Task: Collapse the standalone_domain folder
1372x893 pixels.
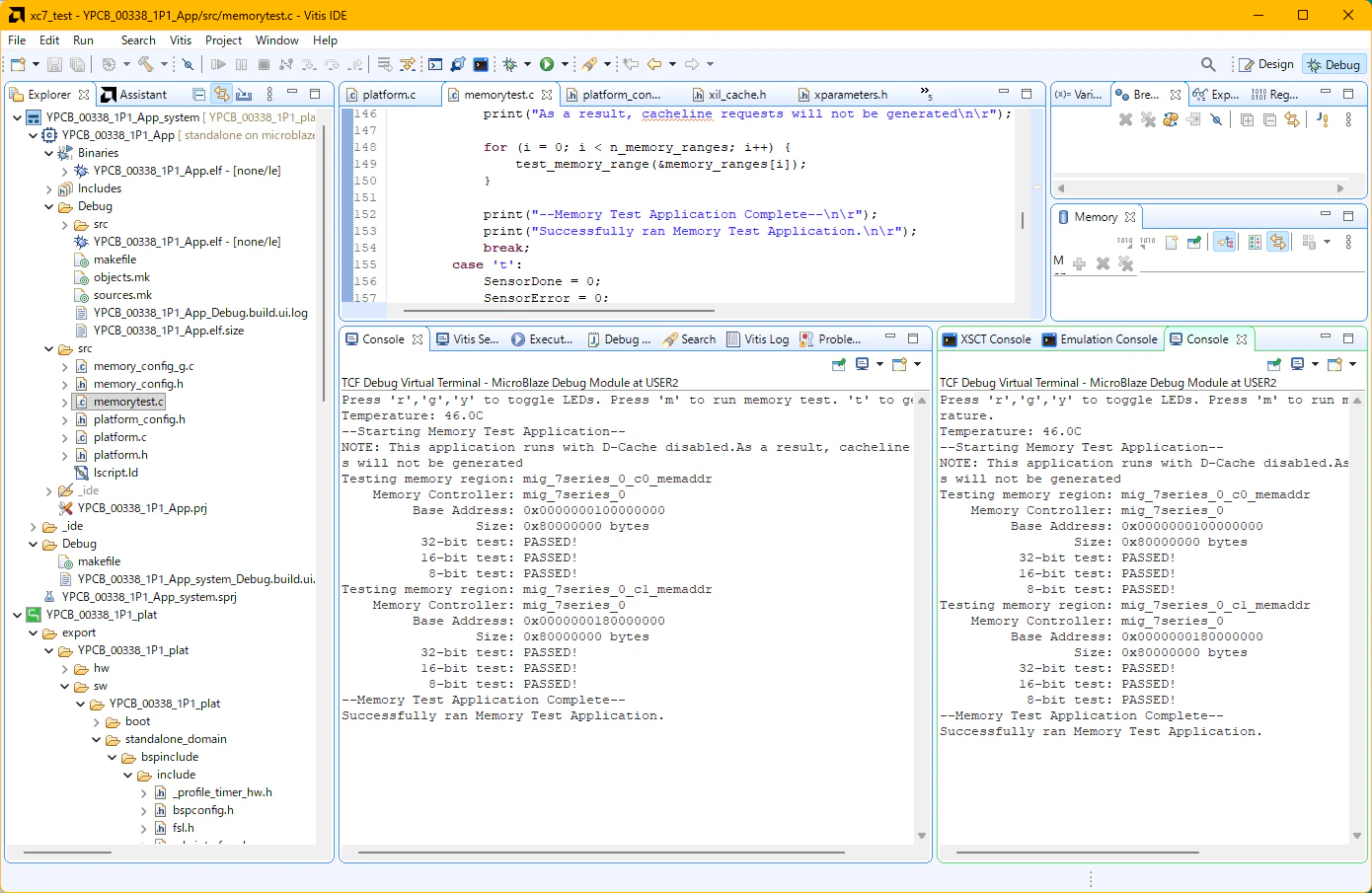Action: (97, 739)
